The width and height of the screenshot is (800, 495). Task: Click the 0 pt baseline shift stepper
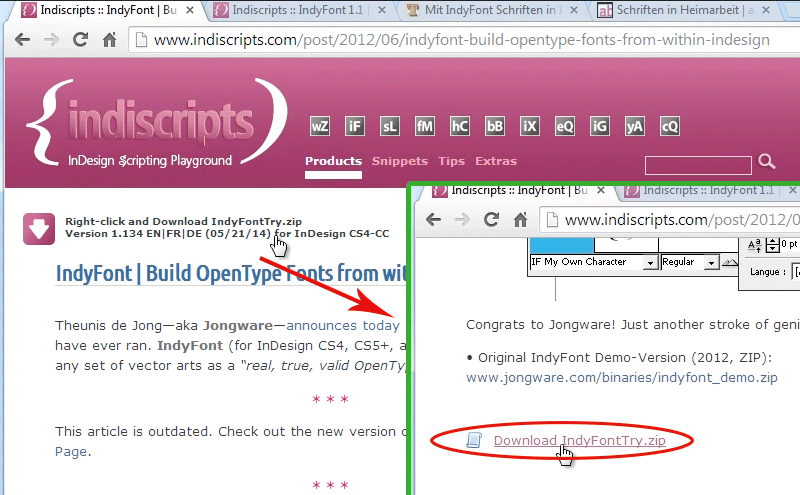pyautogui.click(x=772, y=245)
